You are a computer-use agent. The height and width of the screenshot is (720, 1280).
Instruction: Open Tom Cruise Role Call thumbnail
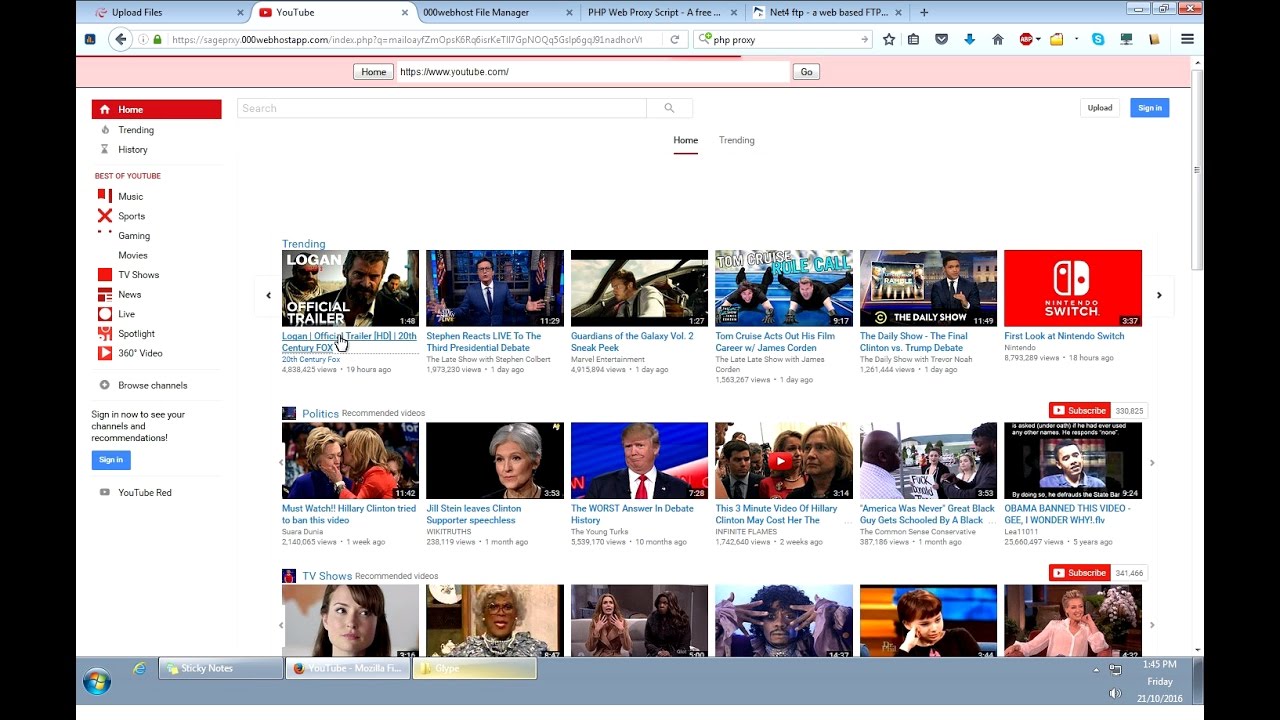coord(784,288)
